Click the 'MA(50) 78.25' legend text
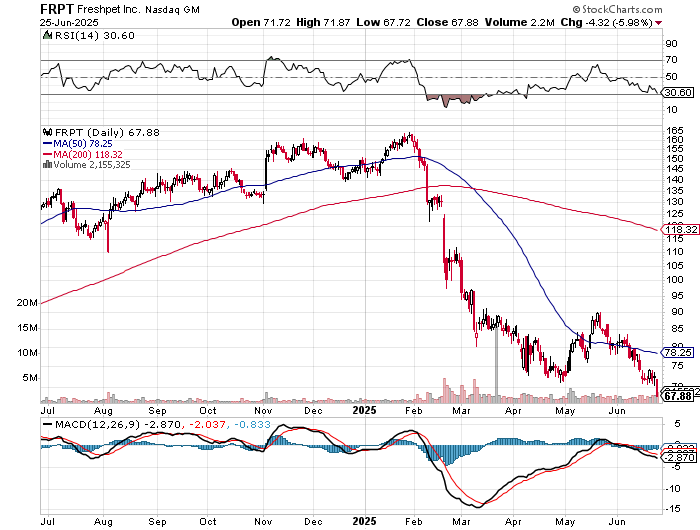The image size is (700, 530). pyautogui.click(x=83, y=144)
